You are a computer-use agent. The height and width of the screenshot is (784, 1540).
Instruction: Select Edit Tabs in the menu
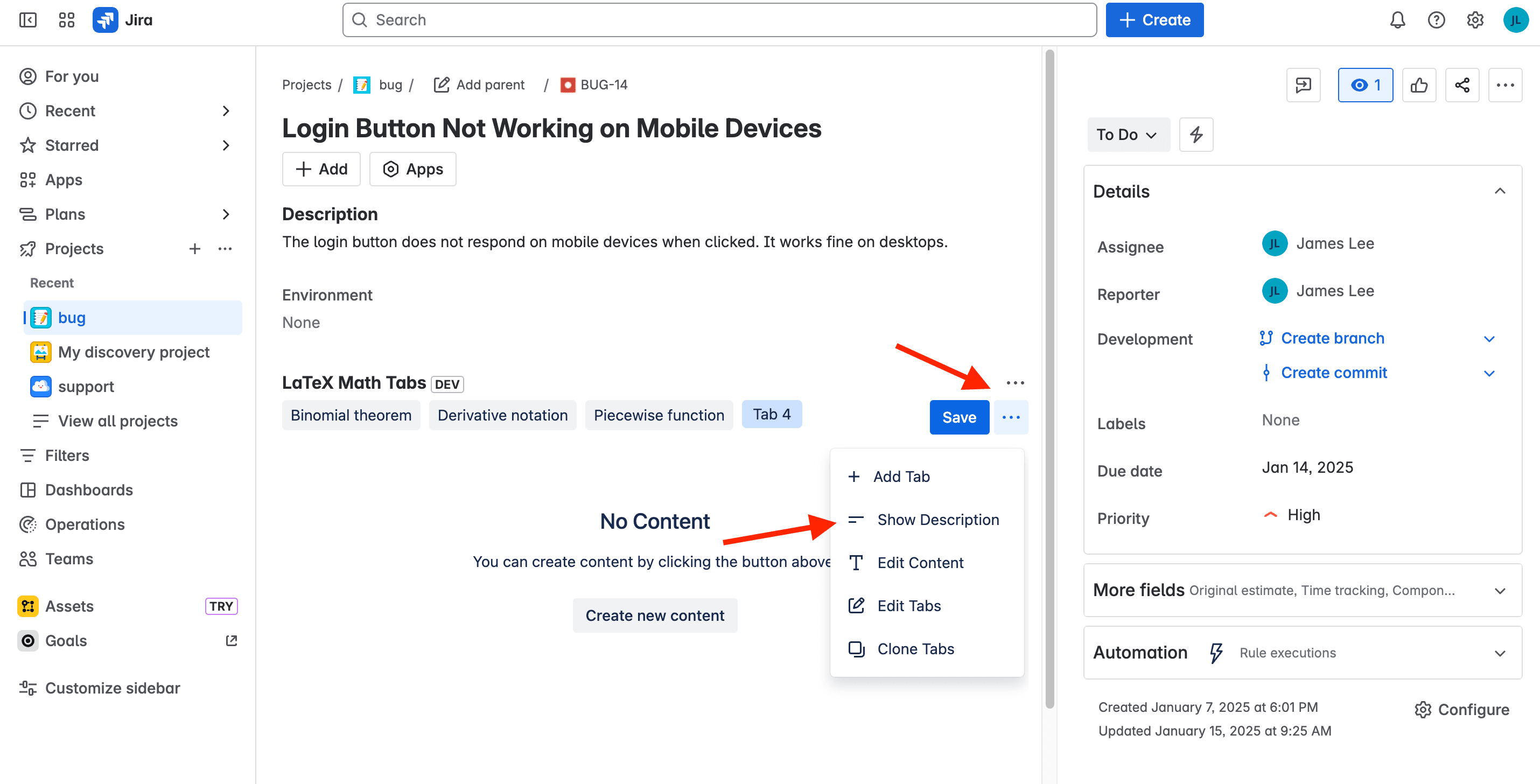coord(927,606)
